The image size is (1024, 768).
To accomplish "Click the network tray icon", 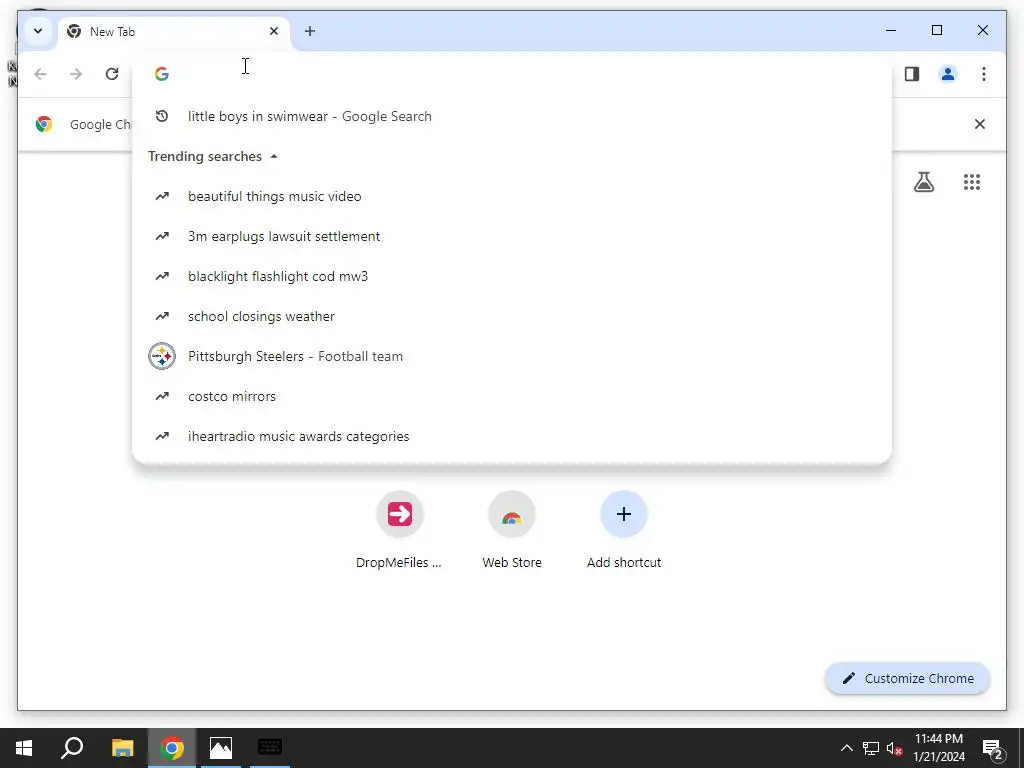I will (x=871, y=748).
